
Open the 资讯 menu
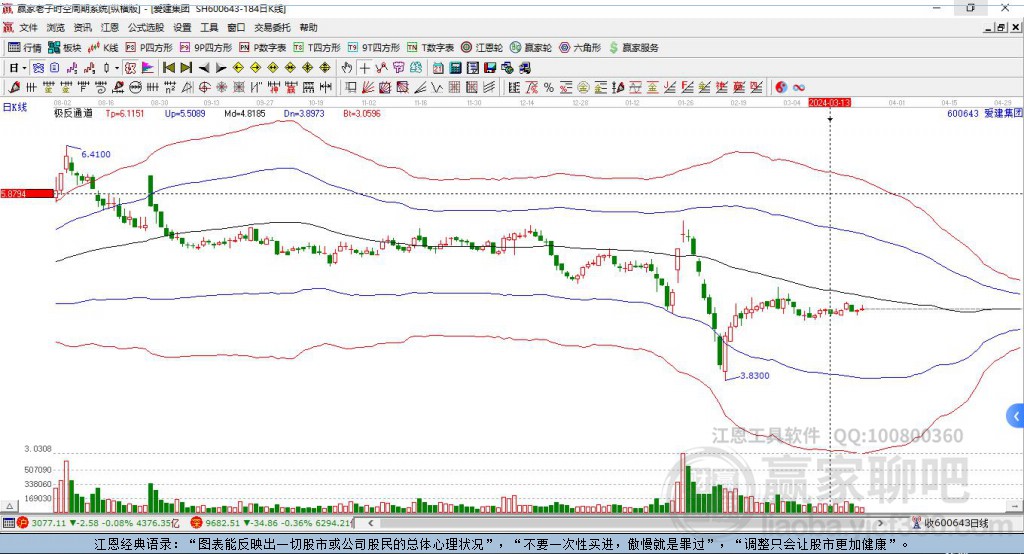pos(82,27)
